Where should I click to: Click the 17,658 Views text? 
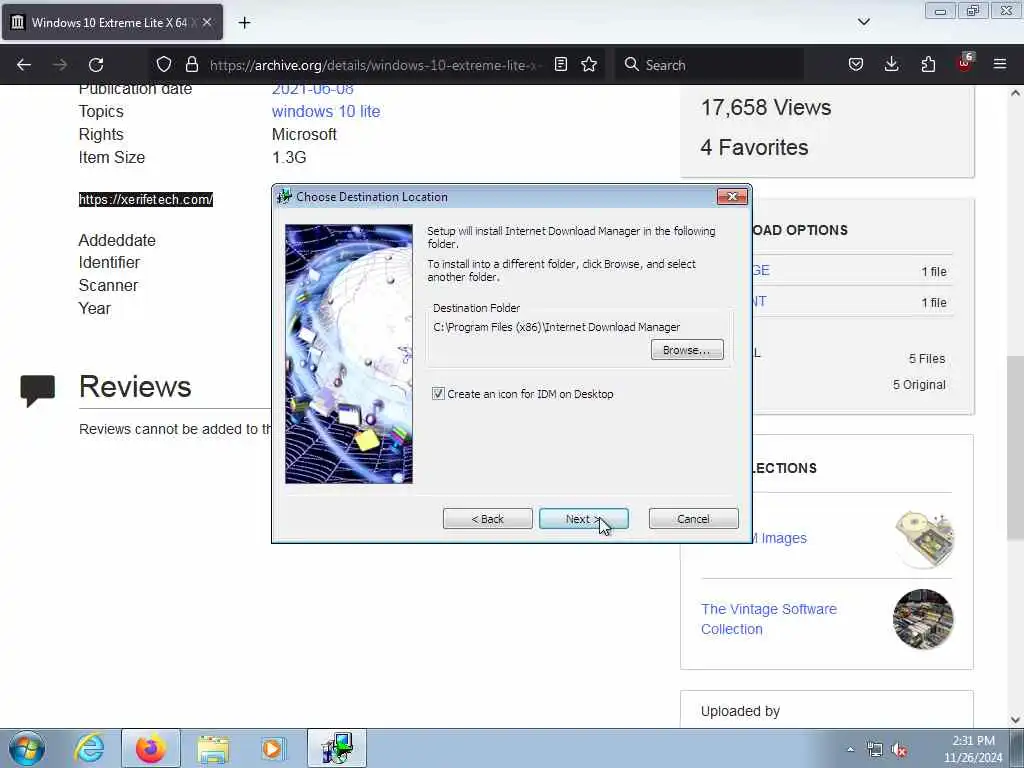765,107
